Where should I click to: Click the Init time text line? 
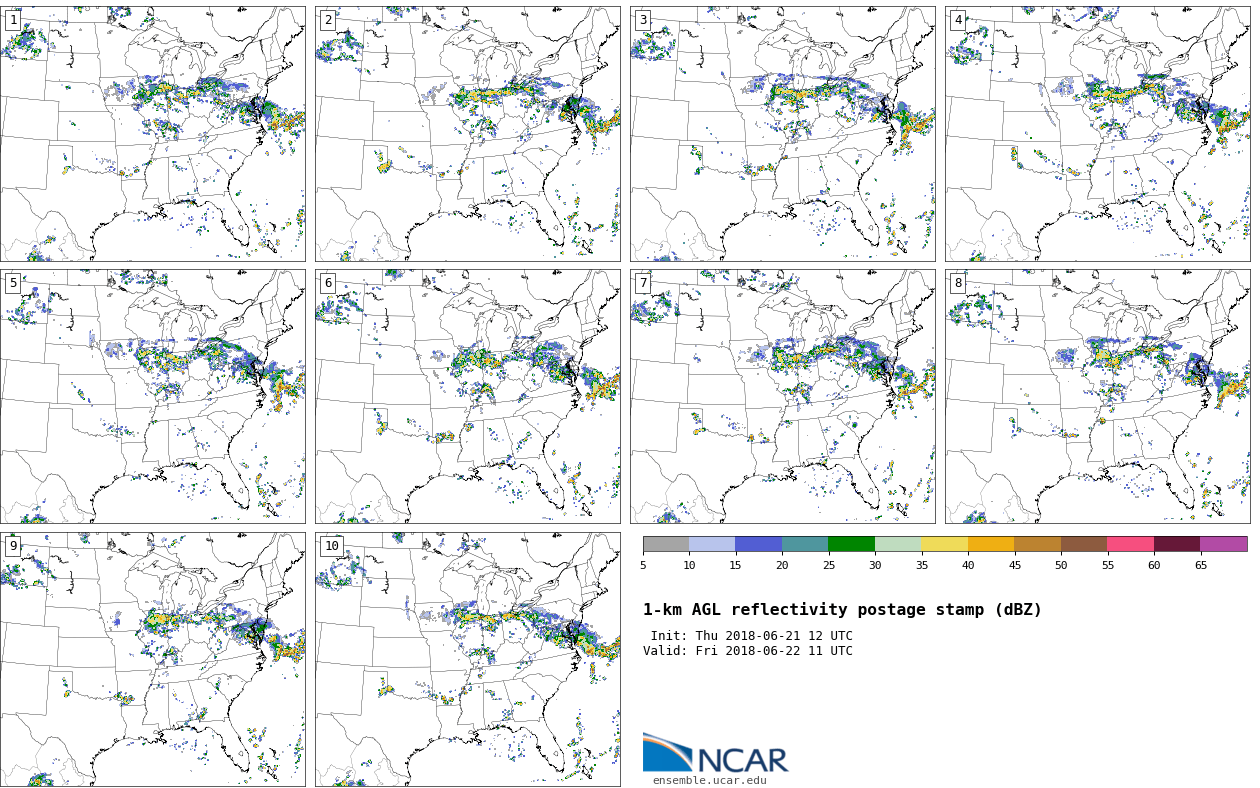[x=751, y=636]
